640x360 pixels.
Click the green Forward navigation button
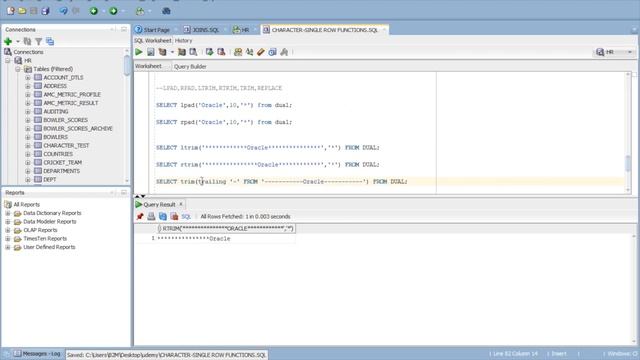tap(113, 11)
